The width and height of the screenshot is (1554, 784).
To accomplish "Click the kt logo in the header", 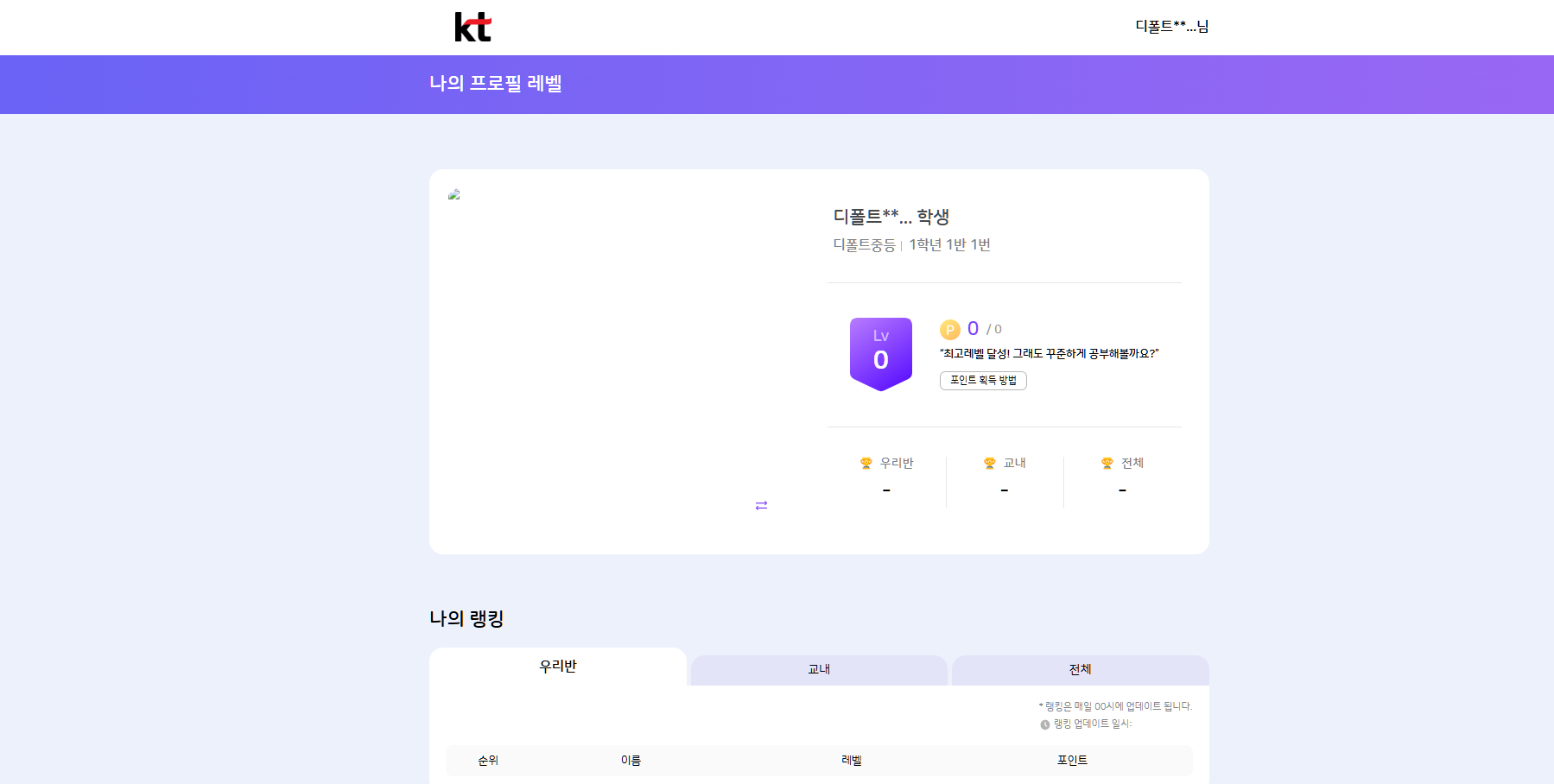I will point(473,27).
